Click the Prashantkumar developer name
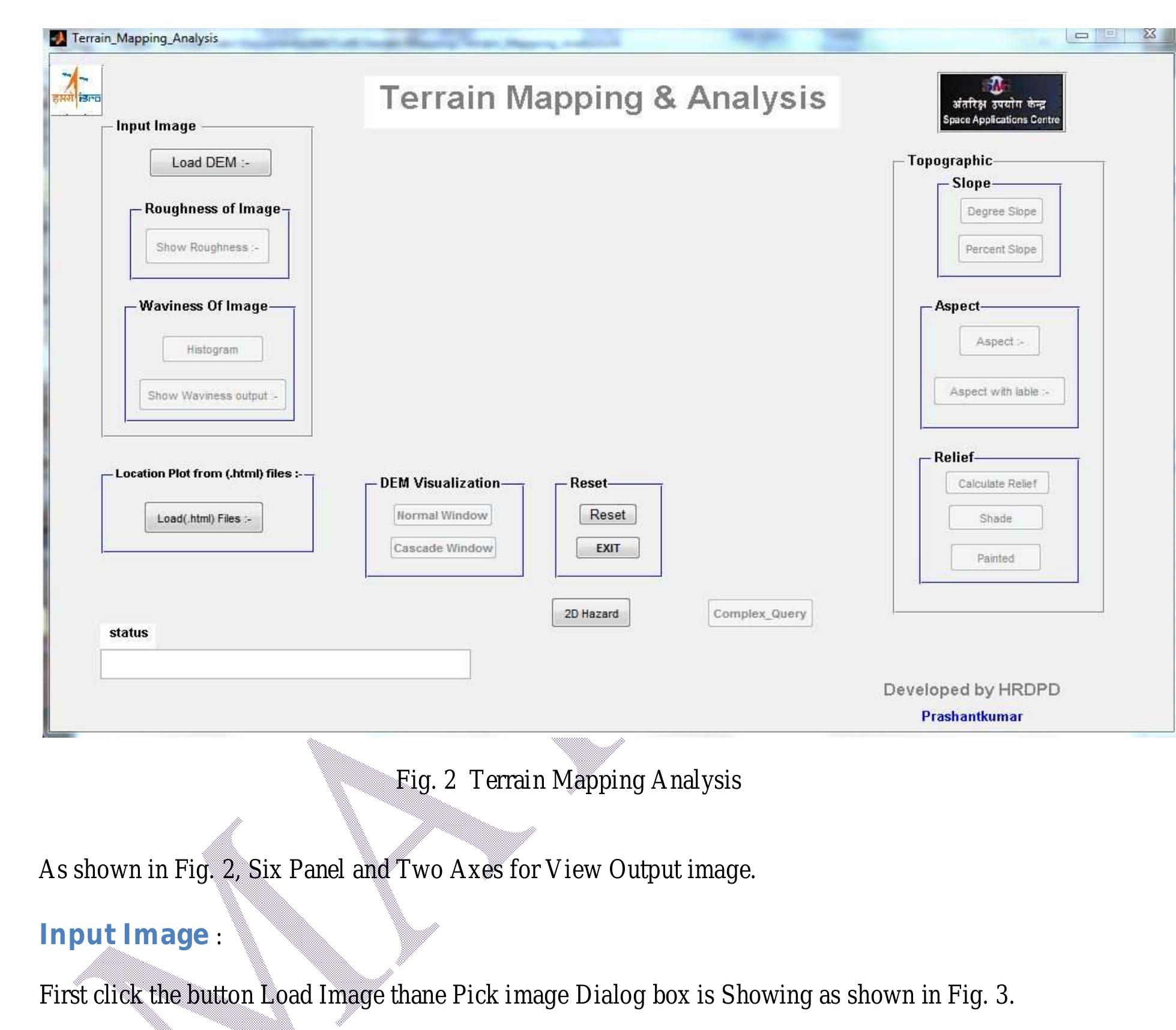1176x1030 pixels. [972, 716]
